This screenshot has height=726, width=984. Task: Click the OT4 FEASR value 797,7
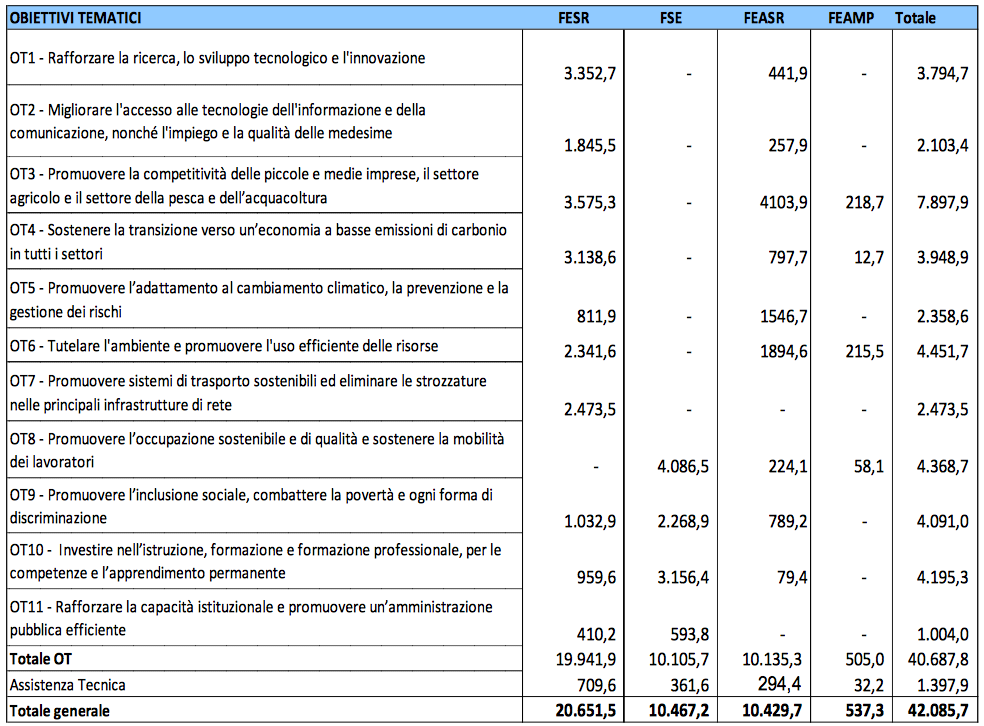(788, 257)
